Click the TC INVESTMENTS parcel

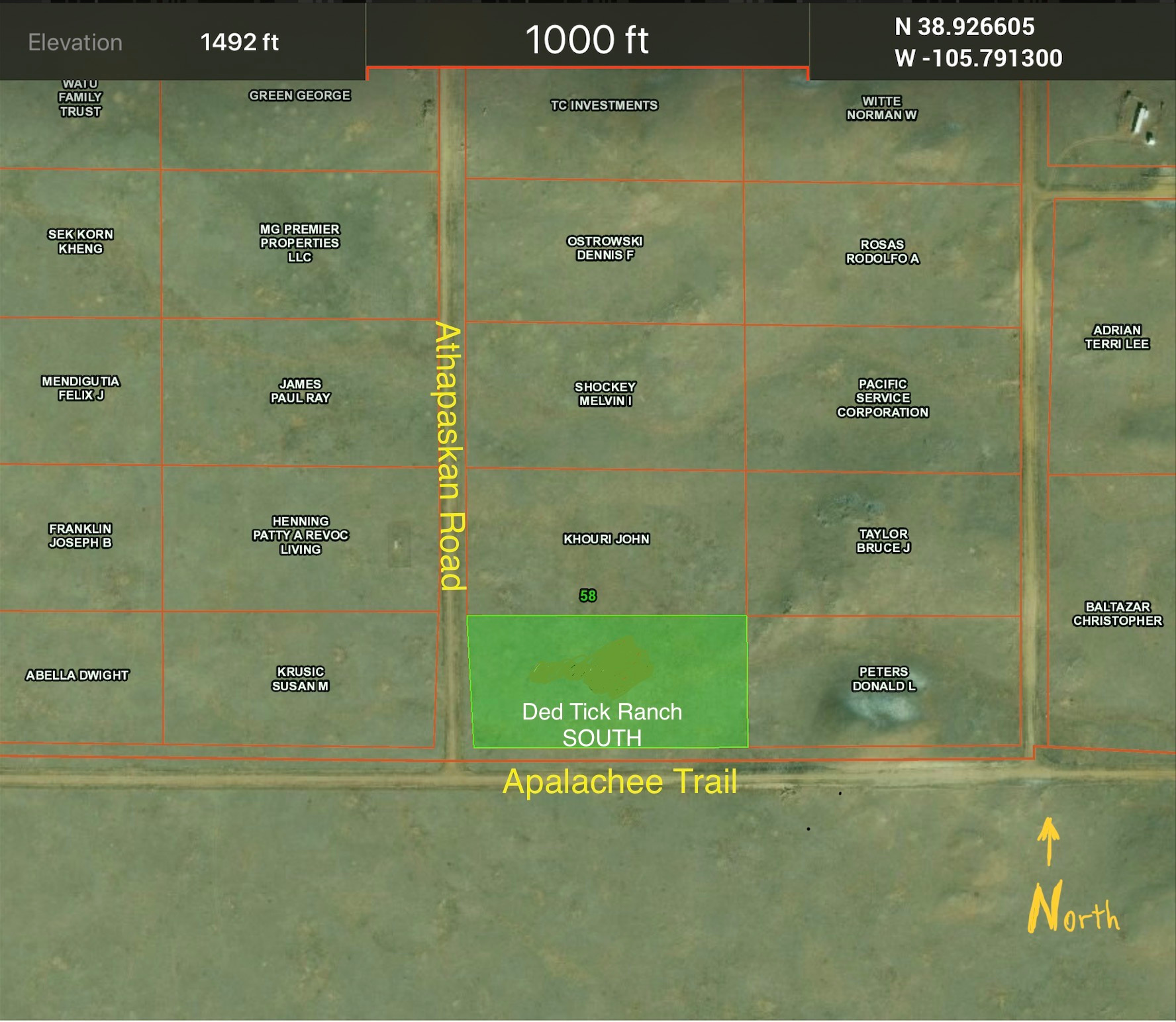coord(604,104)
